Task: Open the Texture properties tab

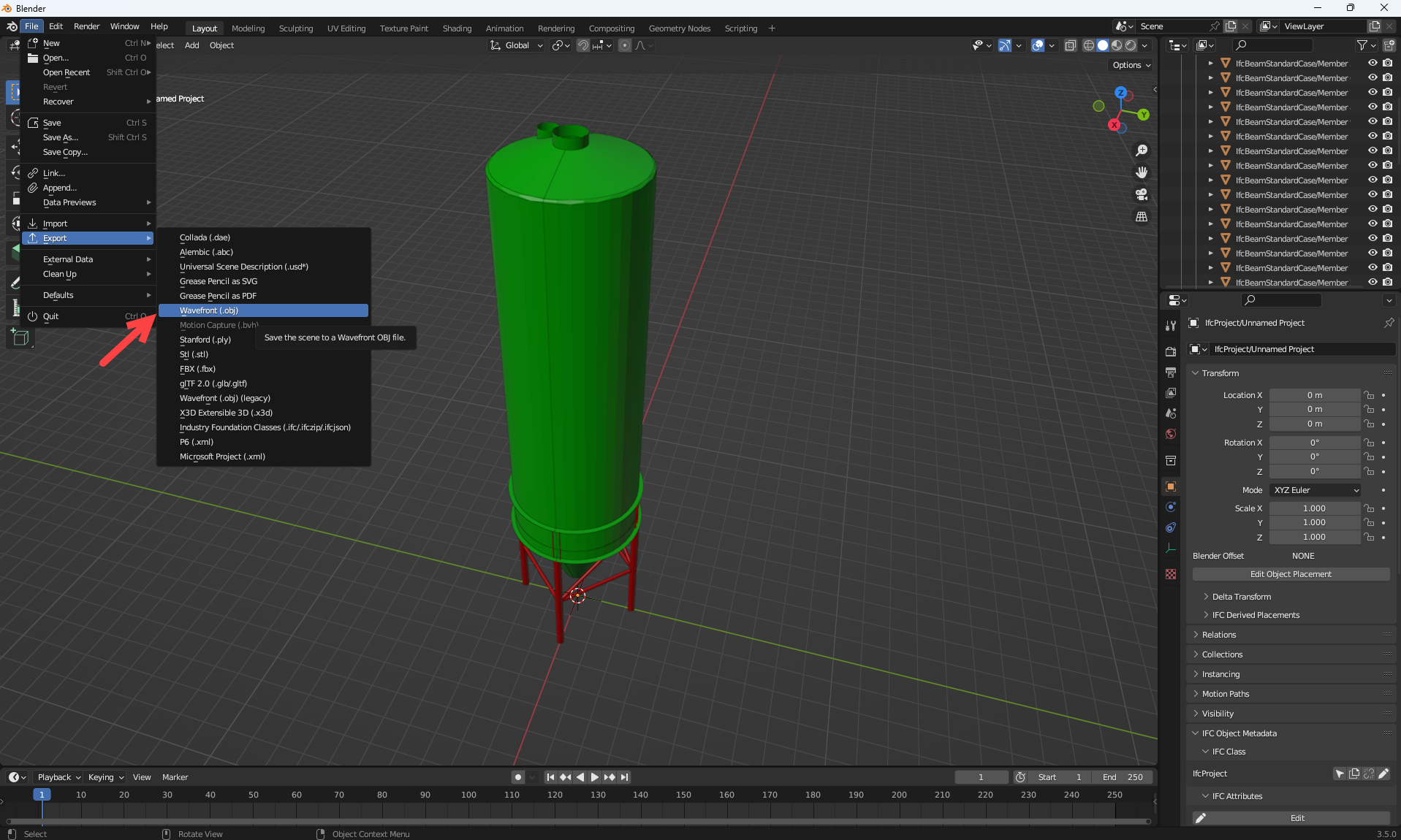Action: (1170, 575)
